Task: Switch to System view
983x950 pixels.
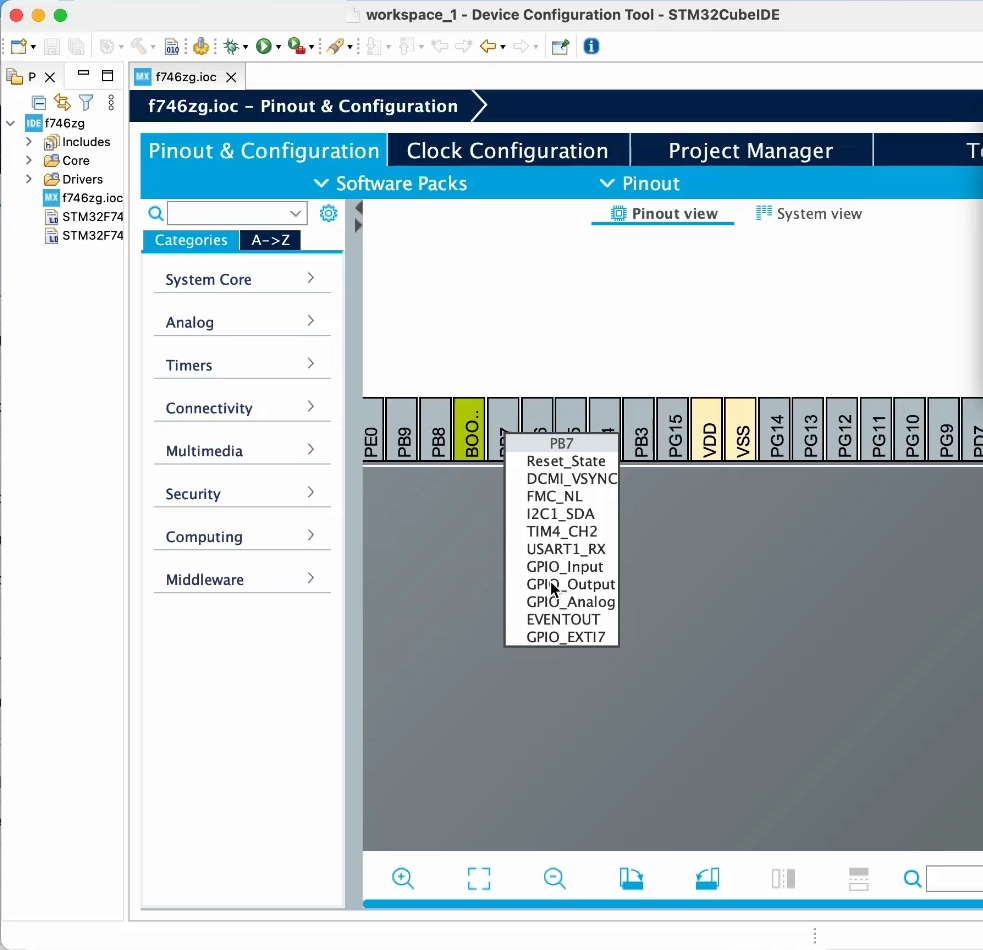Action: pos(808,214)
